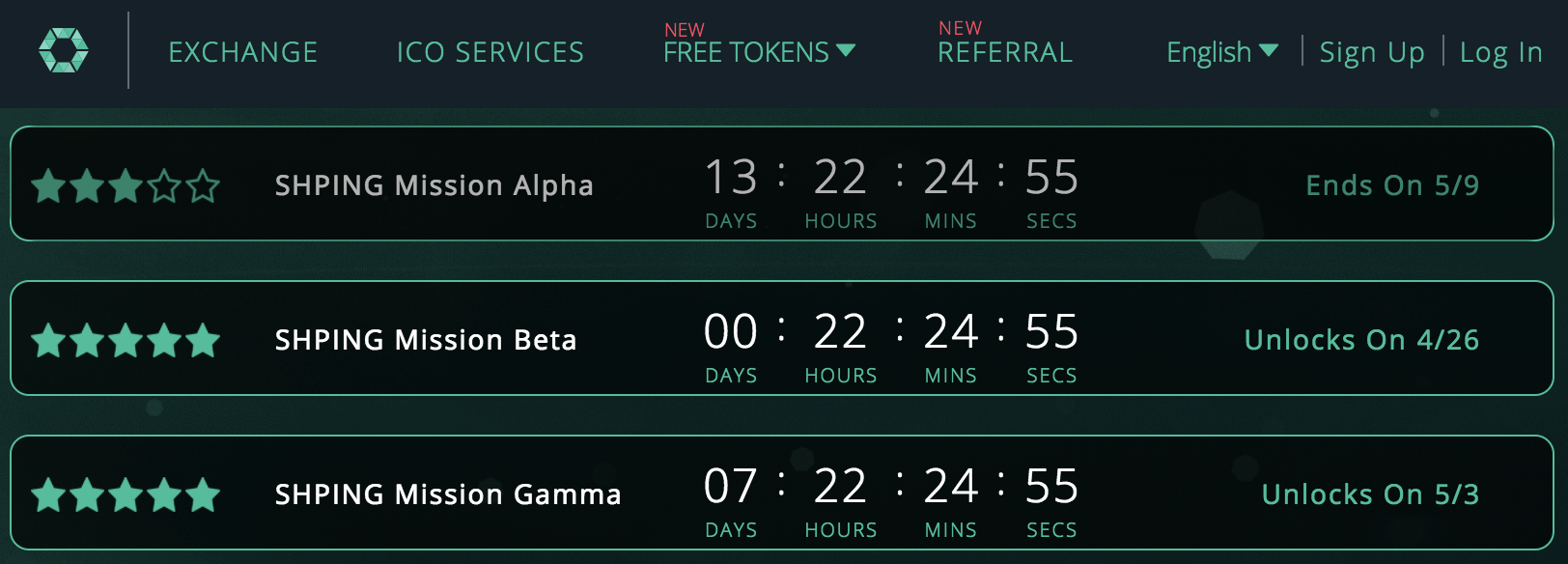
Task: Click first star of Mission Alpha rating
Action: [48, 185]
